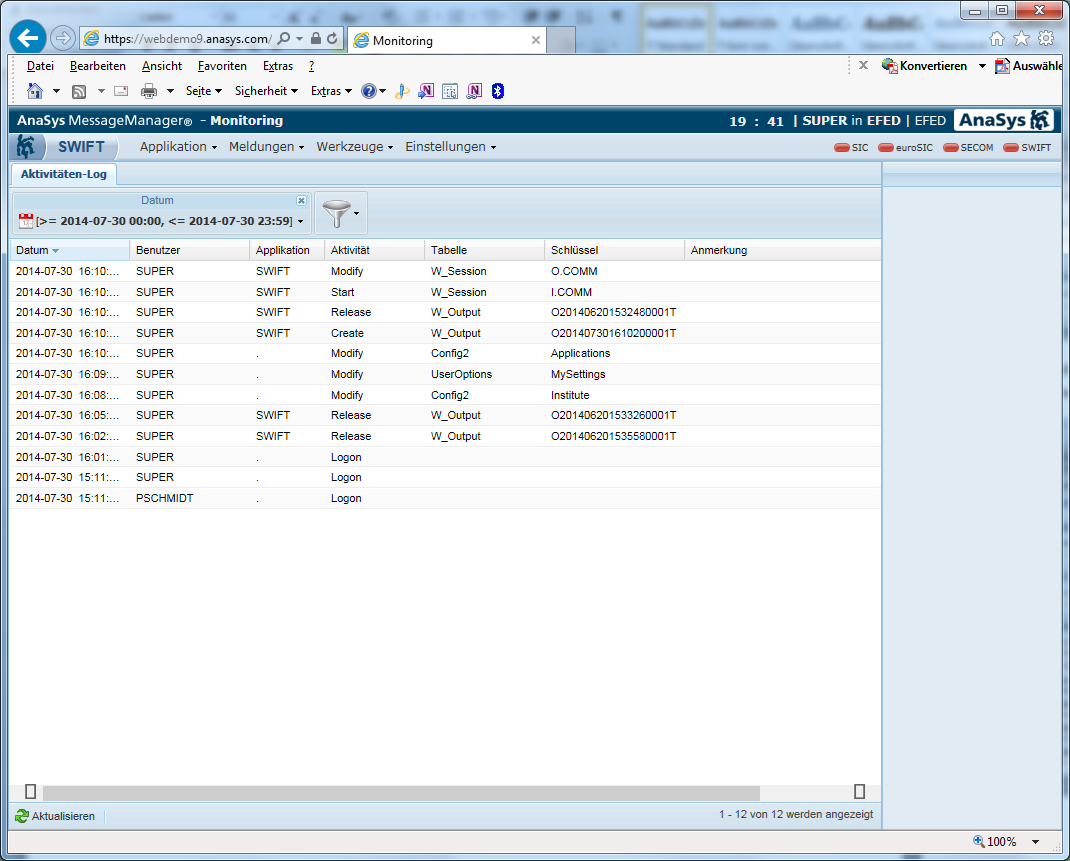Open the Ansicht menu
1070x861 pixels.
coord(162,65)
